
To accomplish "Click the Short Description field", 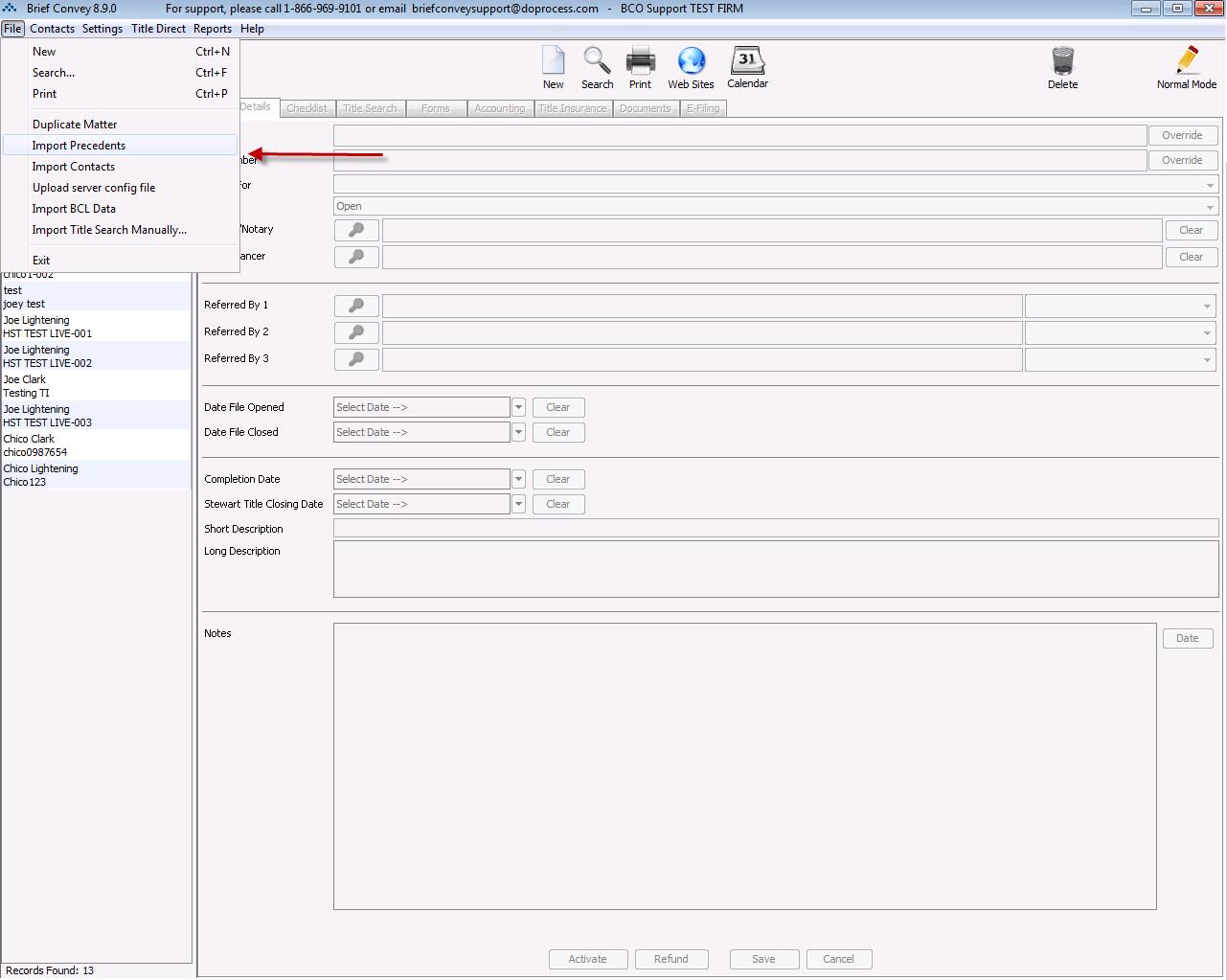I will tap(776, 529).
